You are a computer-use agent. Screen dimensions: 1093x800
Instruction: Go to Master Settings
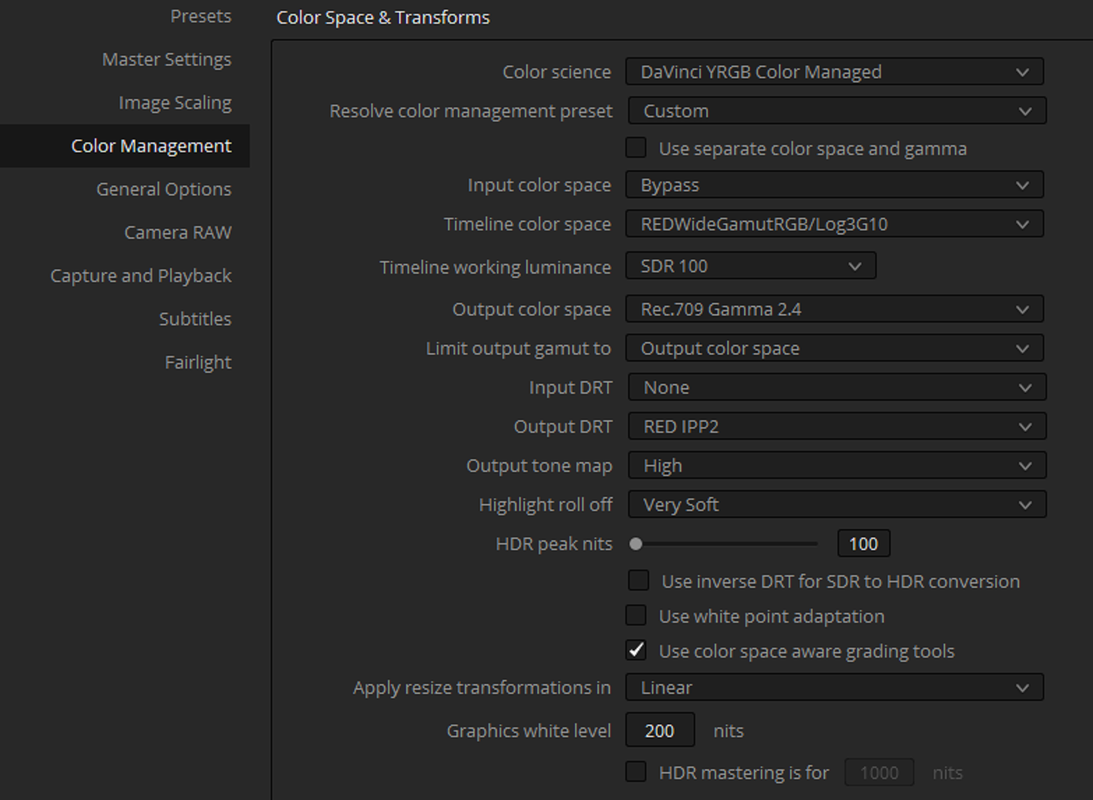pos(167,59)
